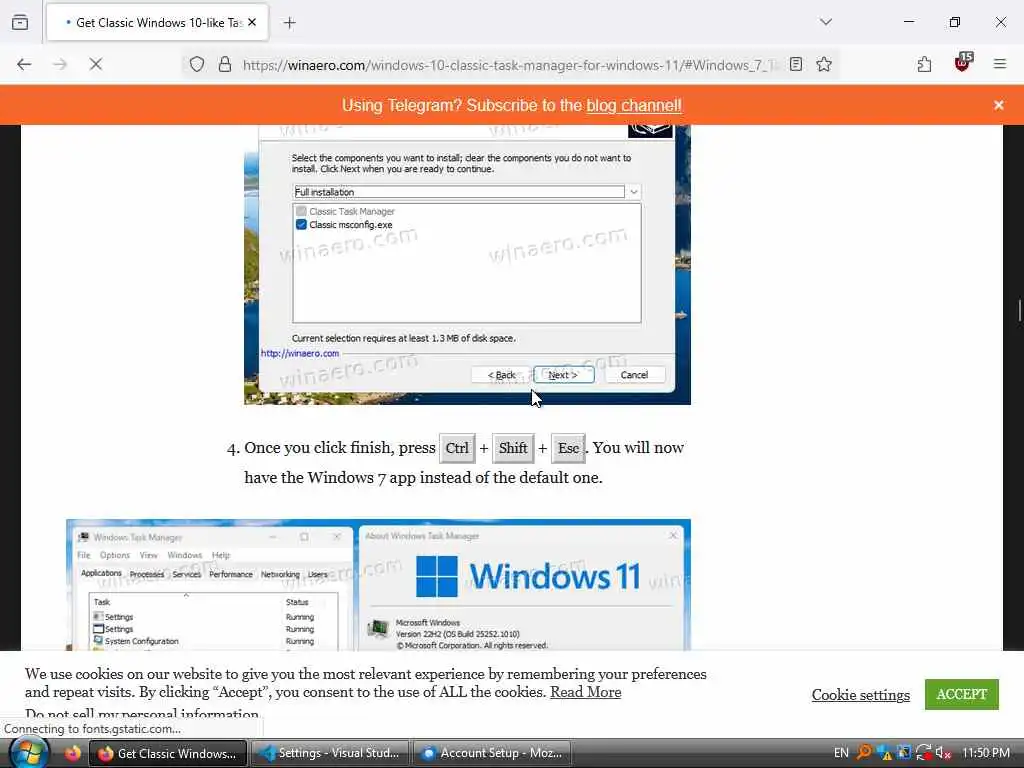1024x768 pixels.
Task: Close the Get Classic Windows 10-like tab
Action: [252, 22]
